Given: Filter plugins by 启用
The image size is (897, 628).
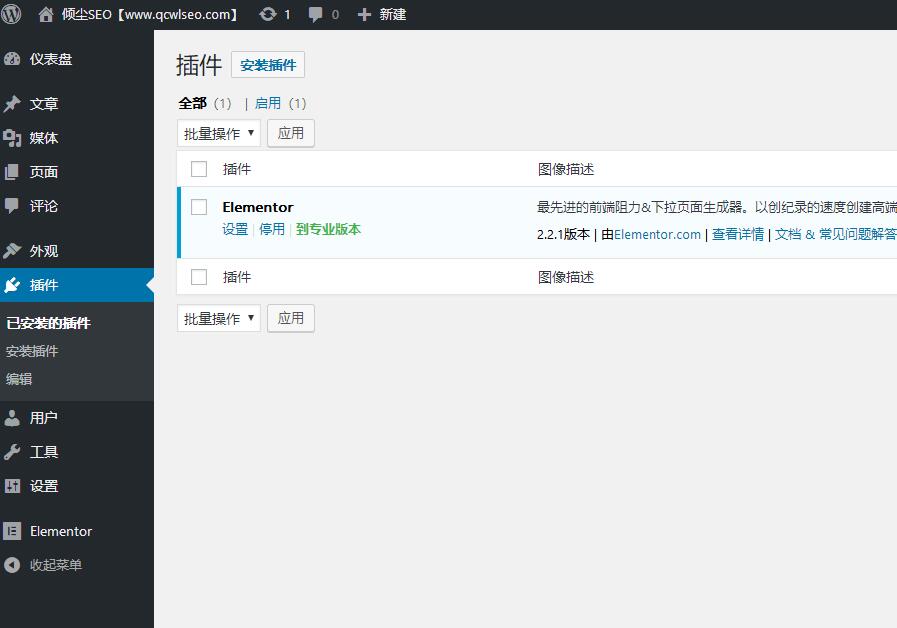Looking at the screenshot, I should [x=268, y=104].
